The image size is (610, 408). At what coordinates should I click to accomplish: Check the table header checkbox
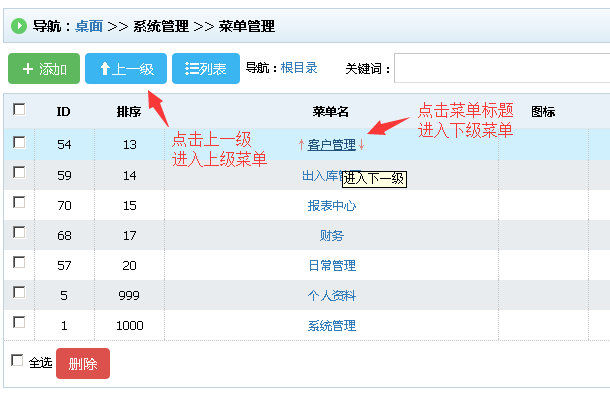click(x=19, y=109)
